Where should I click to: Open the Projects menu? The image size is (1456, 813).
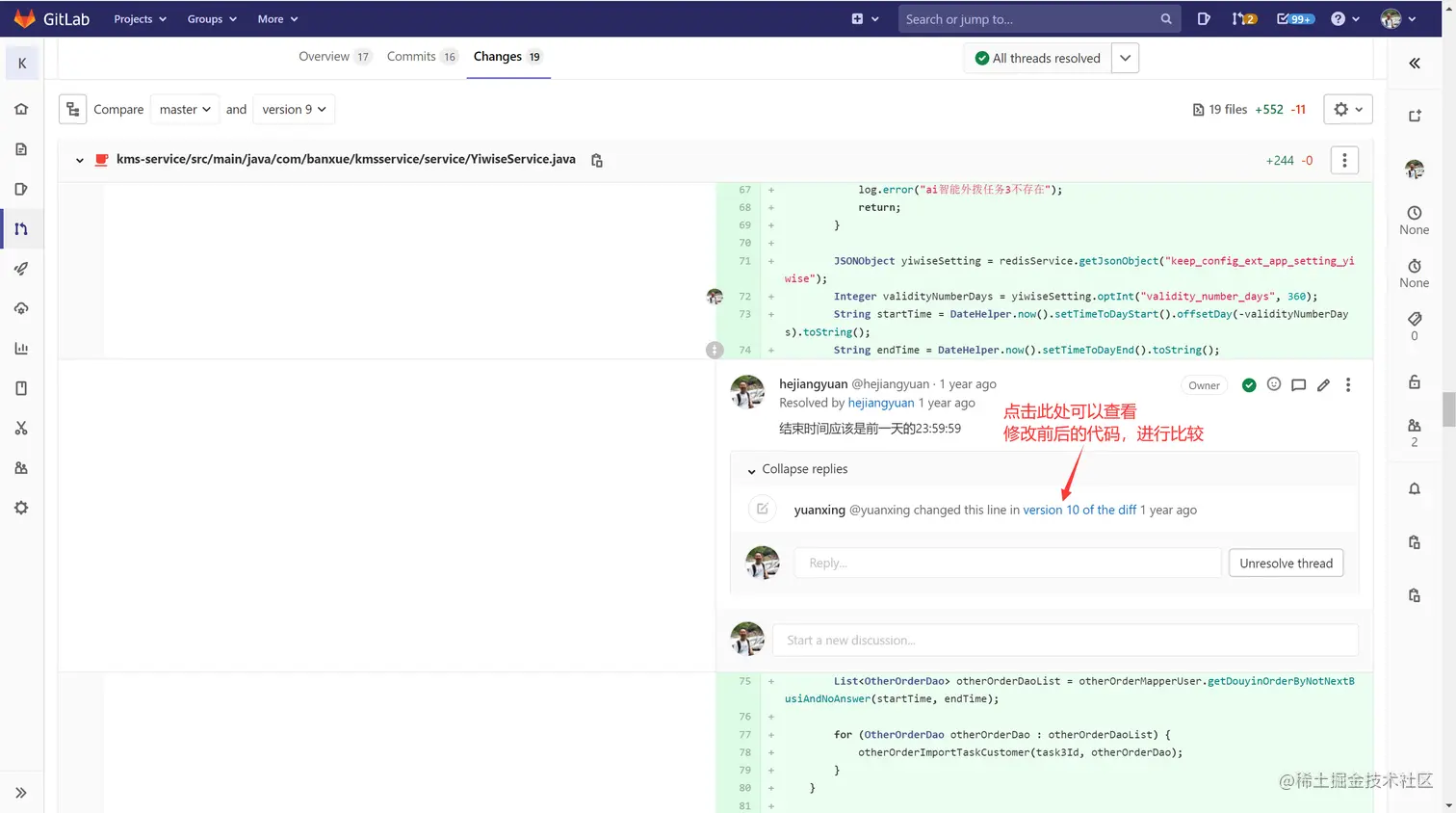pyautogui.click(x=140, y=19)
